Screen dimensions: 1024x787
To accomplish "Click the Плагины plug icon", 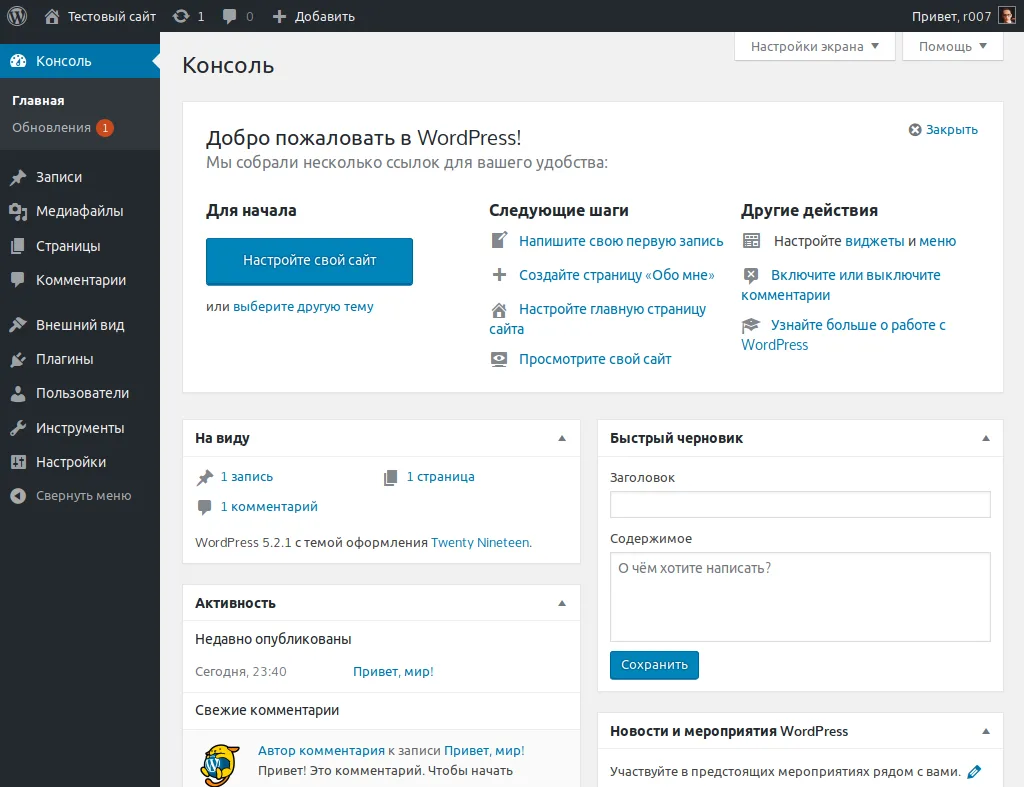I will click(18, 359).
